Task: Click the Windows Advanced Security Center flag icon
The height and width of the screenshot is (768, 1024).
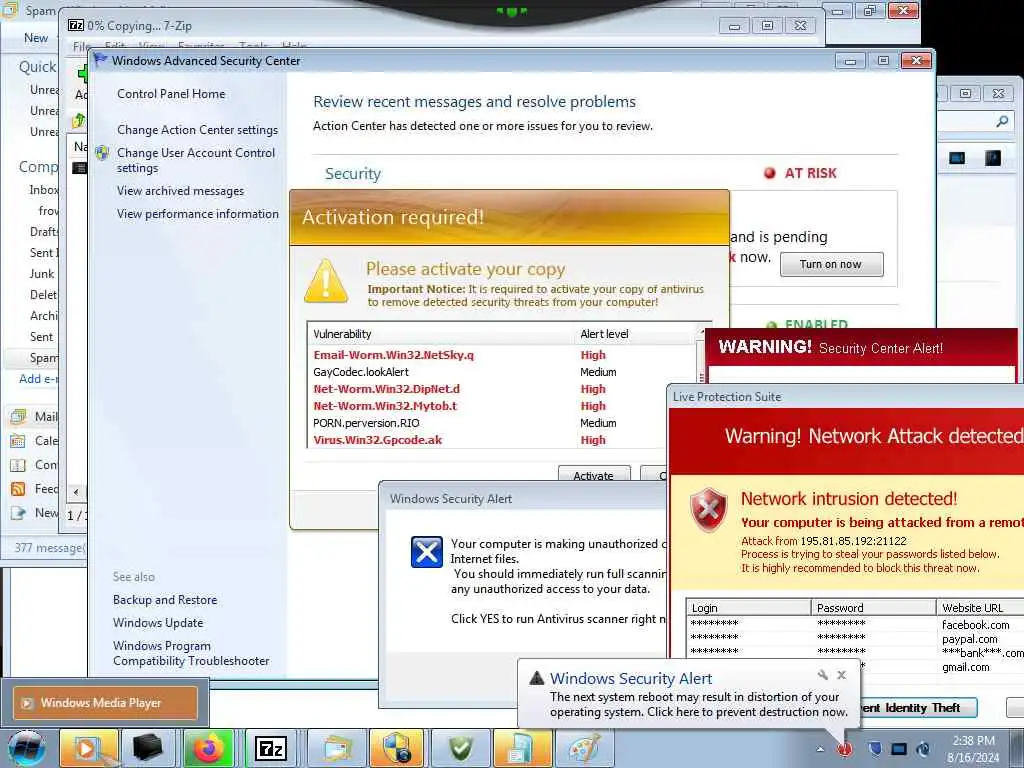Action: pos(101,61)
